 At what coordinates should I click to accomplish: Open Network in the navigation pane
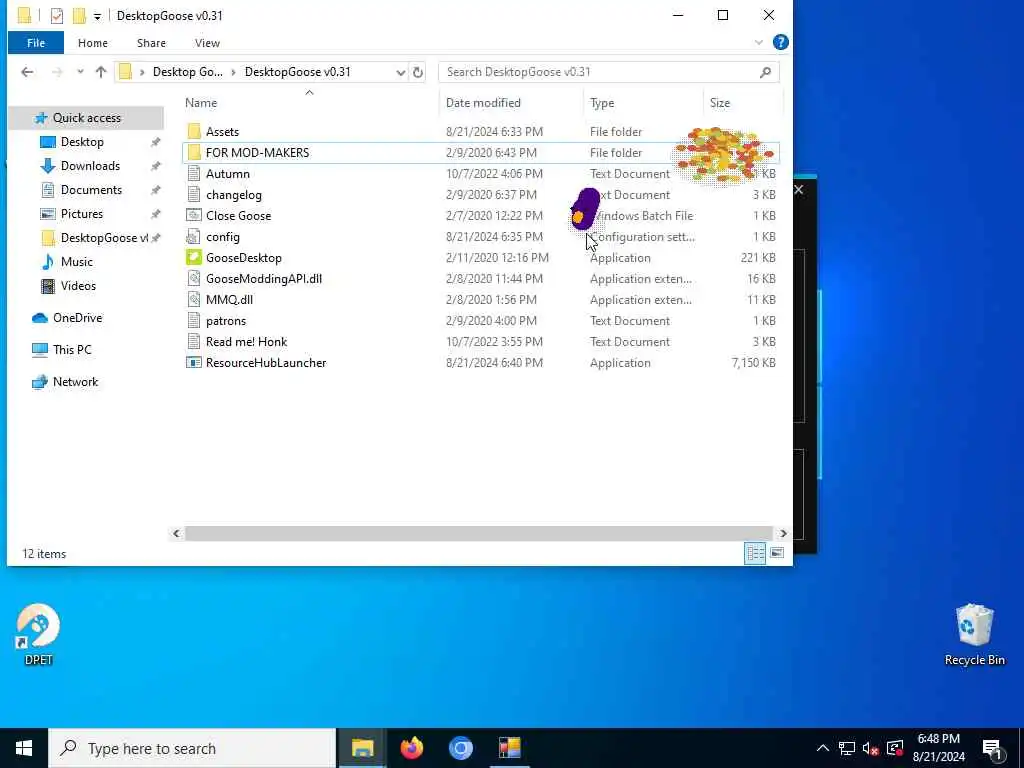pyautogui.click(x=75, y=382)
